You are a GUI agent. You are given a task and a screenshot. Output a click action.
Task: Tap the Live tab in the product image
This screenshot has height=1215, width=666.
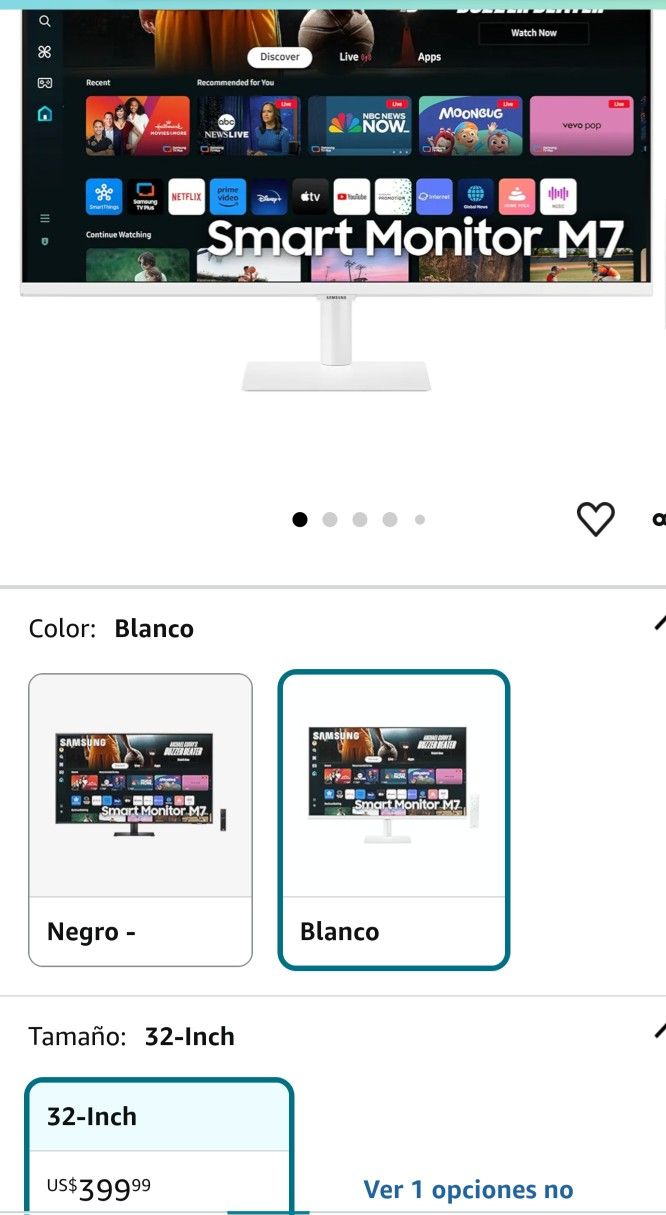point(354,57)
